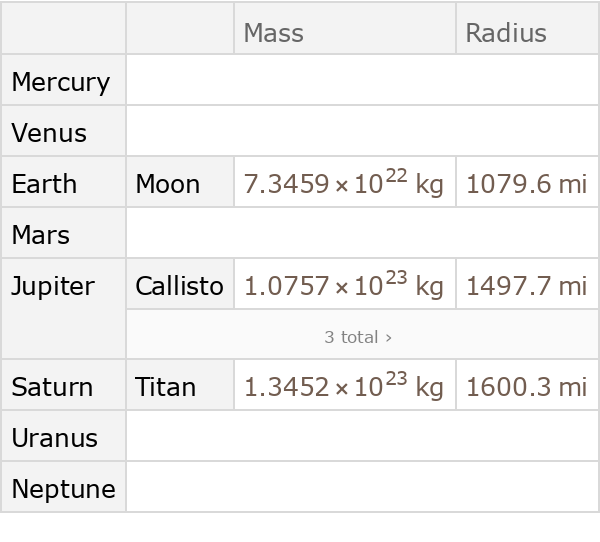This screenshot has height=542, width=600.
Task: Click the Mass column header
Action: [274, 33]
